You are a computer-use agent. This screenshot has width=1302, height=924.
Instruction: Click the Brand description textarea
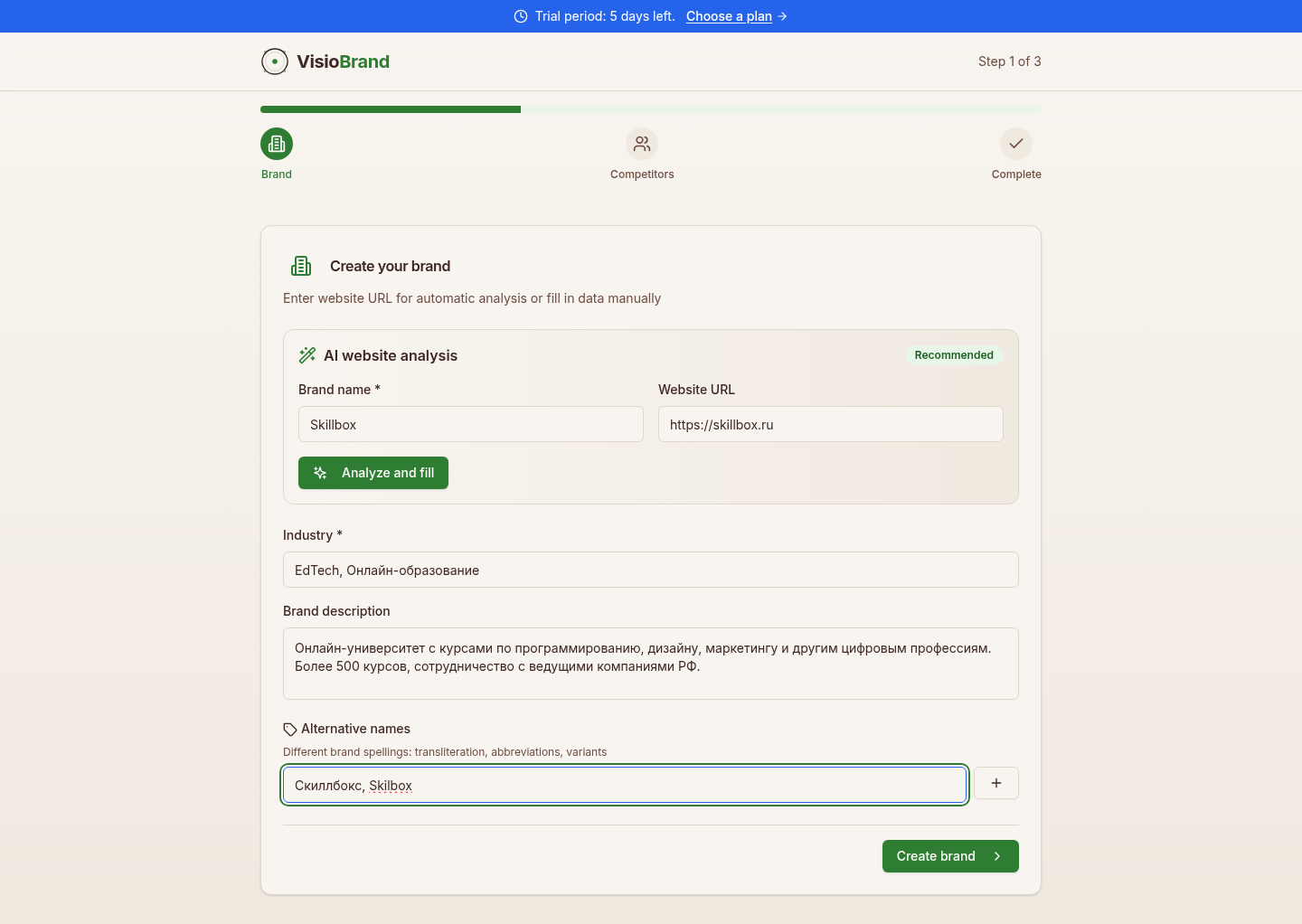coord(650,663)
